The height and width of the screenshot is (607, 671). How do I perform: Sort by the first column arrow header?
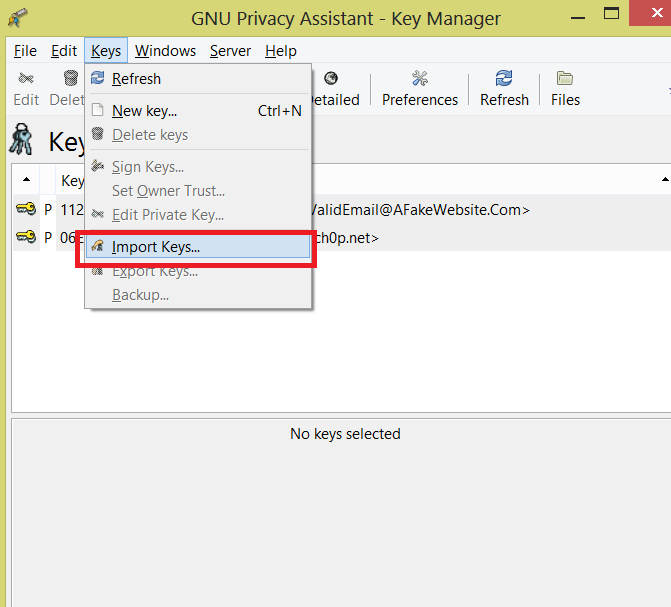(x=27, y=180)
